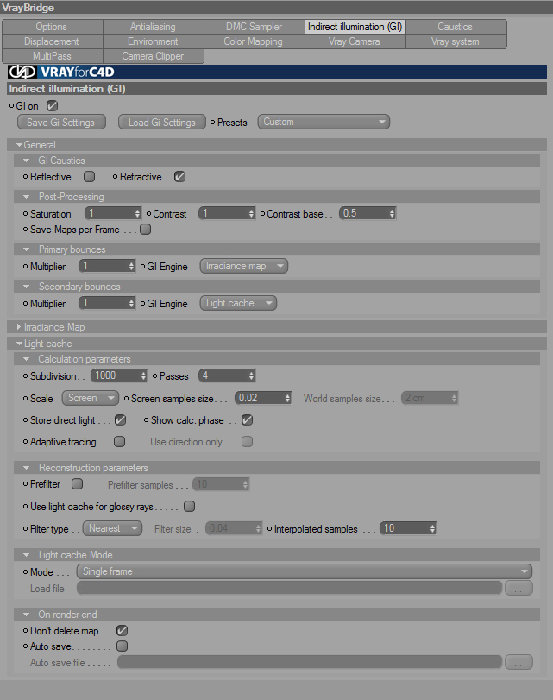Click the Saturation value stepper arrows
Image resolution: width=553 pixels, height=700 pixels.
click(x=137, y=213)
